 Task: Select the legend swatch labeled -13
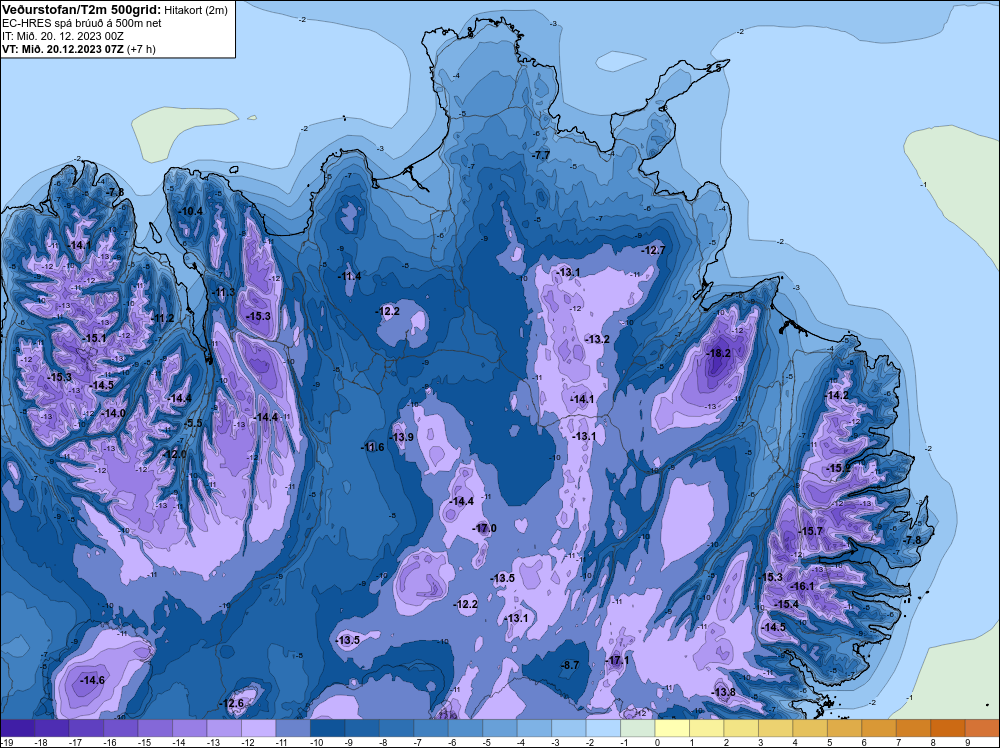point(224,728)
